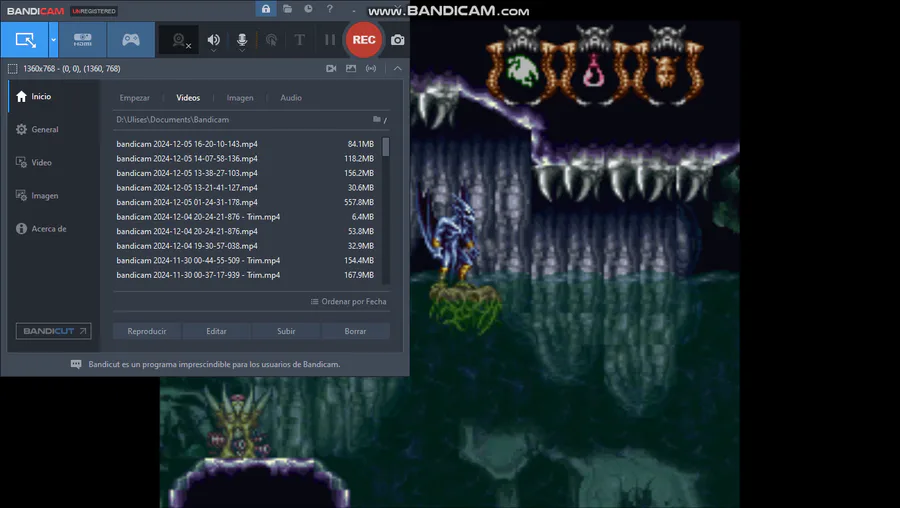
Task: Select bandicam 2024-12-04 20-24-21-876 - Trim.mp4
Action: click(246, 217)
